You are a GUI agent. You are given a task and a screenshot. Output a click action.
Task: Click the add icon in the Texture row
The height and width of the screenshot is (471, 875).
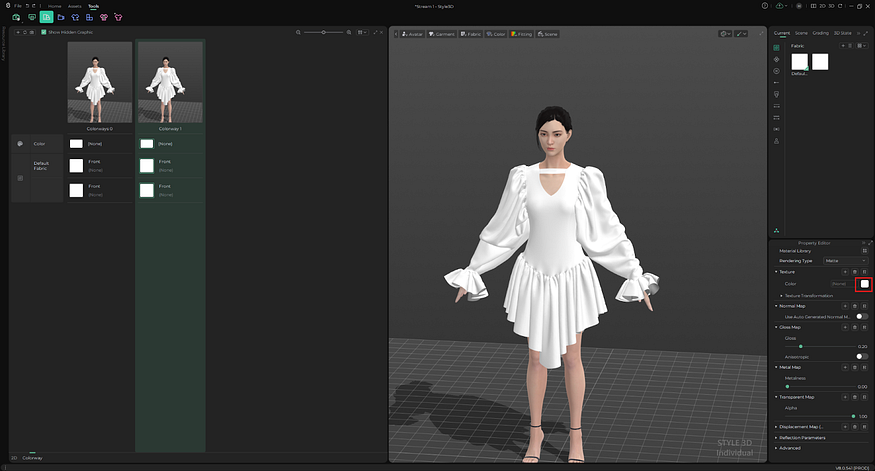(x=844, y=271)
